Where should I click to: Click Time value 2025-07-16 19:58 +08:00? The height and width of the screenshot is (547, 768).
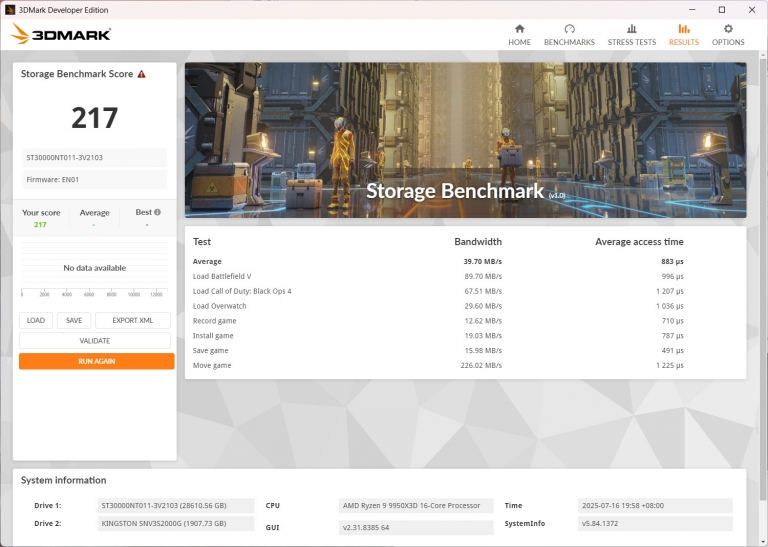[x=655, y=505]
